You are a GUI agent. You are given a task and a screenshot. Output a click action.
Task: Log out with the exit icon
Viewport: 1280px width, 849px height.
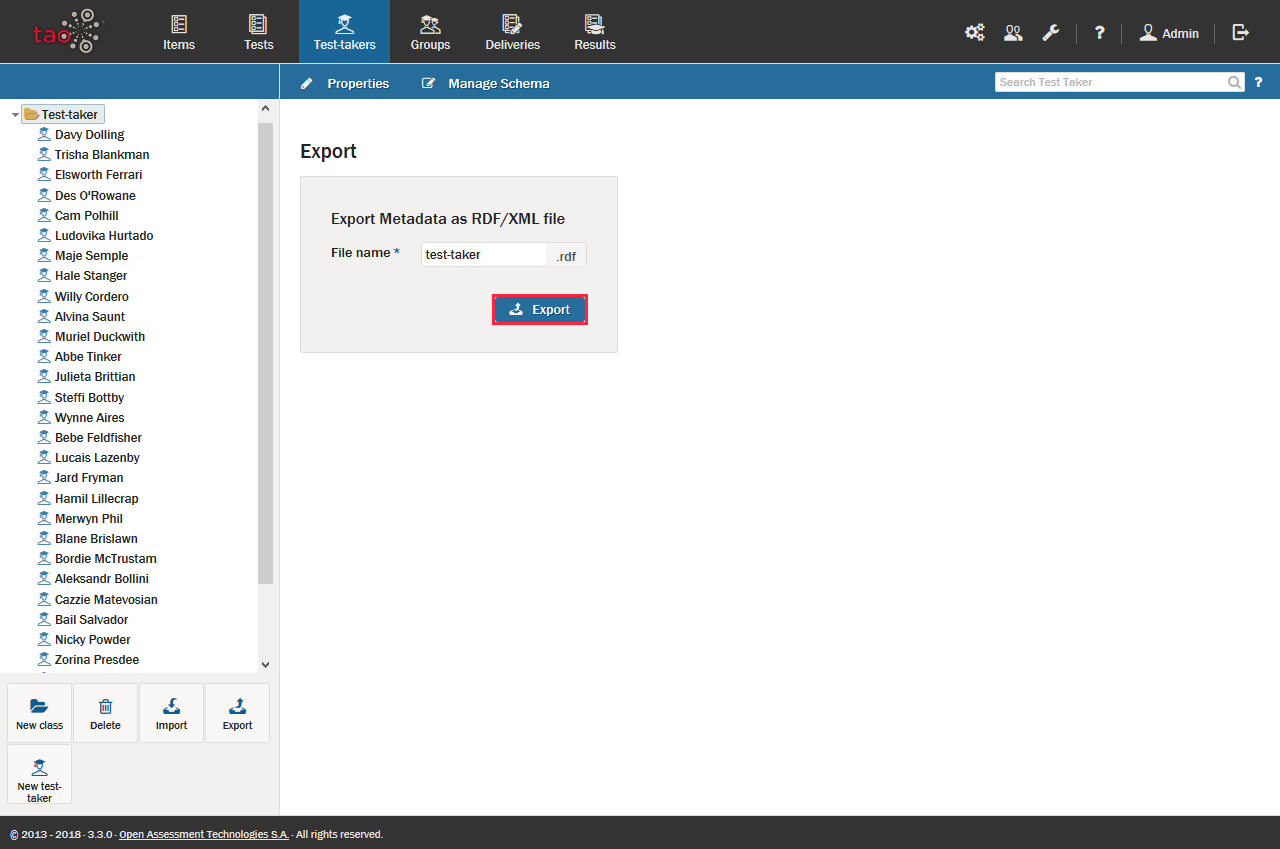[x=1240, y=32]
